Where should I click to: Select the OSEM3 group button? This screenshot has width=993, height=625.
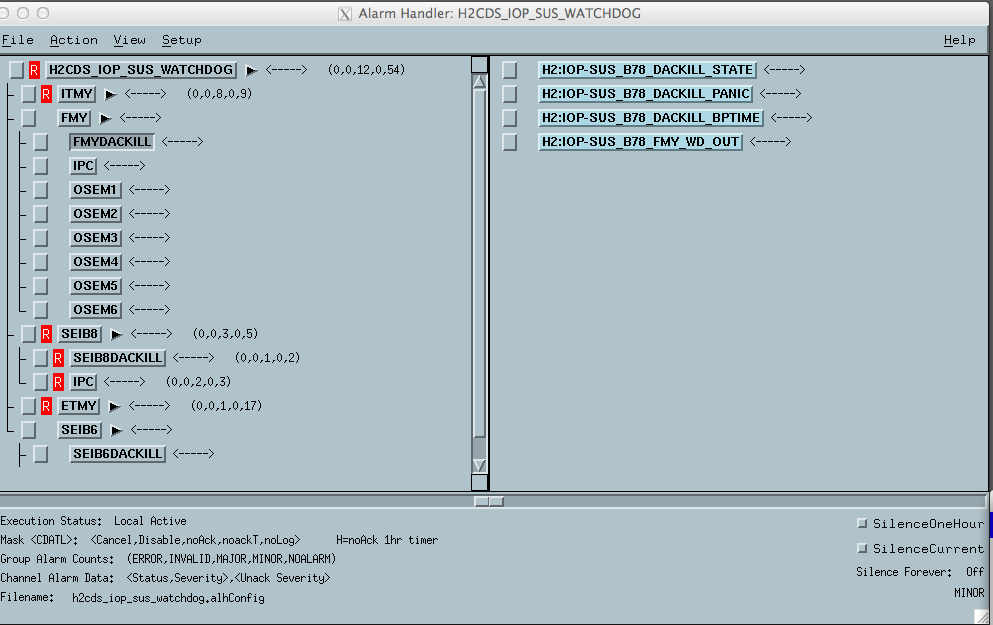point(95,237)
